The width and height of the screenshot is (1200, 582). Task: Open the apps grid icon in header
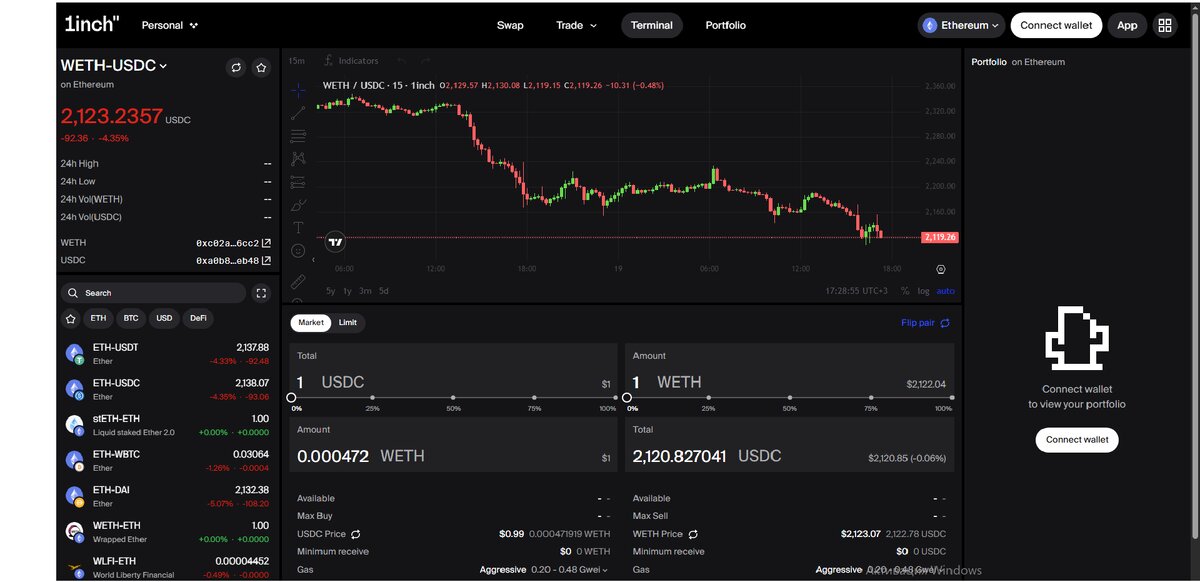1165,25
